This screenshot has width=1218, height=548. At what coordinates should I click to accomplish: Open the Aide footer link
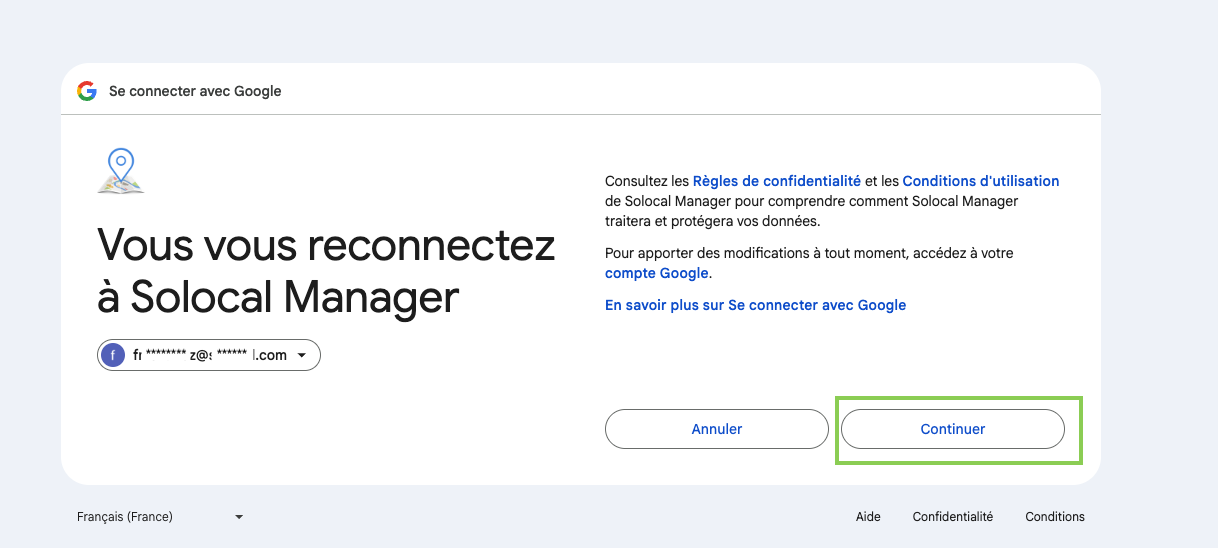point(868,517)
